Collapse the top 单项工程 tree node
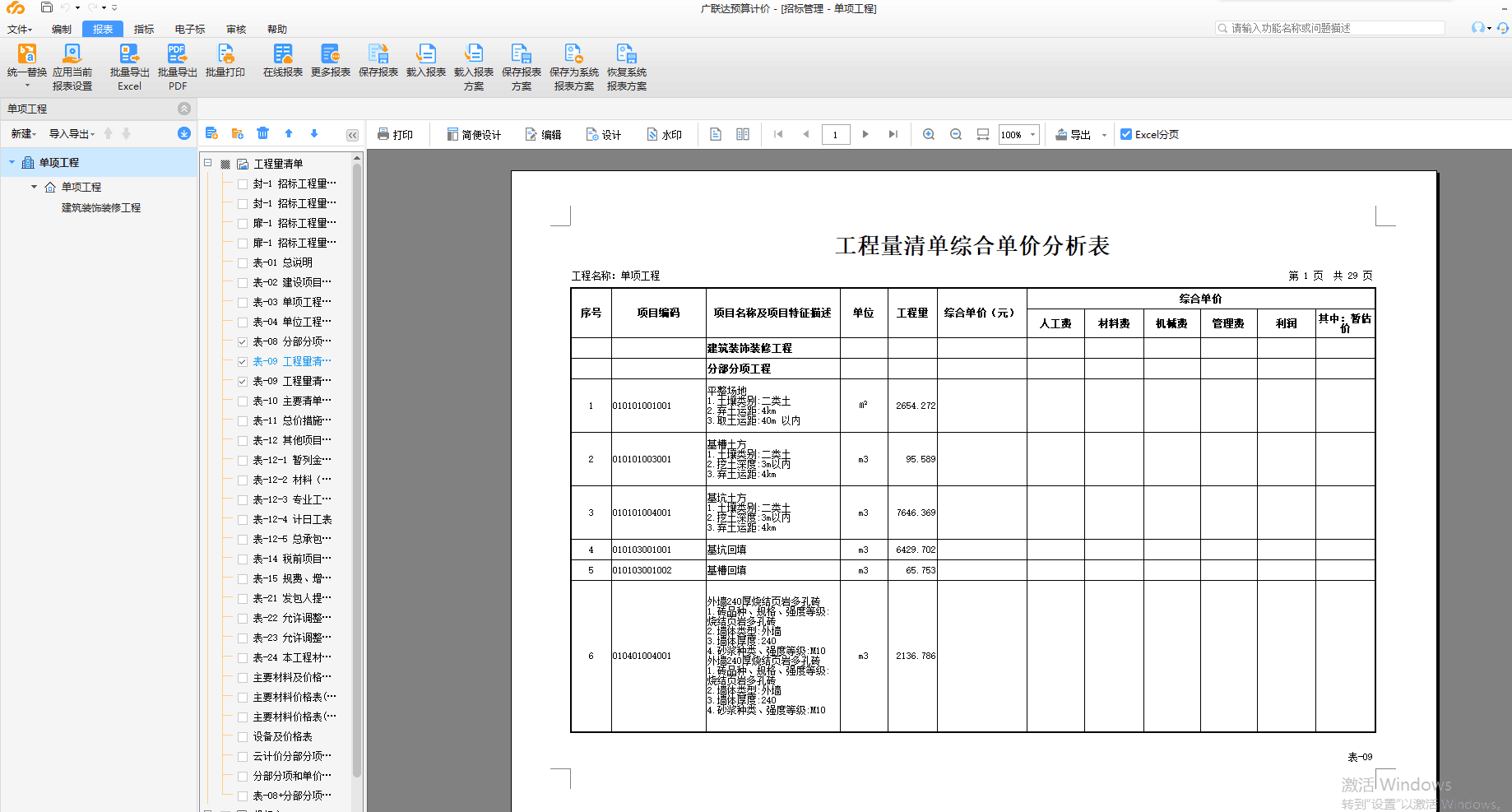Viewport: 1512px width, 812px height. (12, 162)
